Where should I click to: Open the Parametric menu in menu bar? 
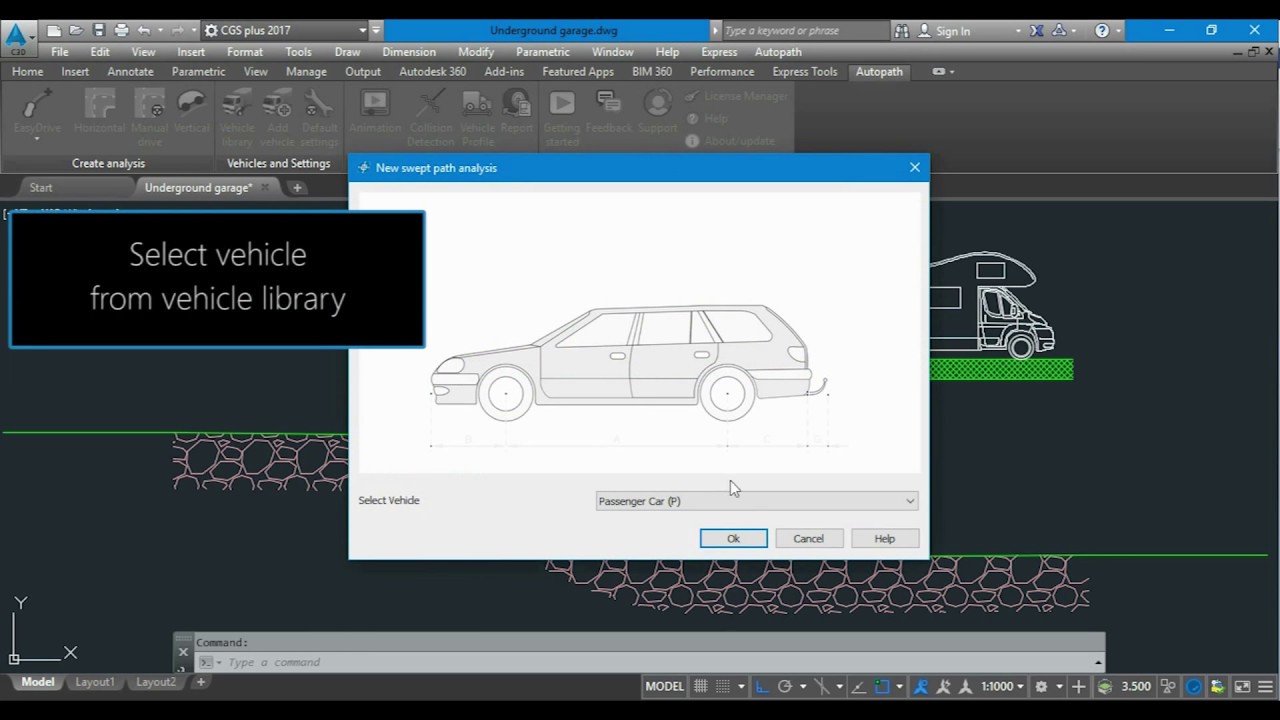[543, 52]
